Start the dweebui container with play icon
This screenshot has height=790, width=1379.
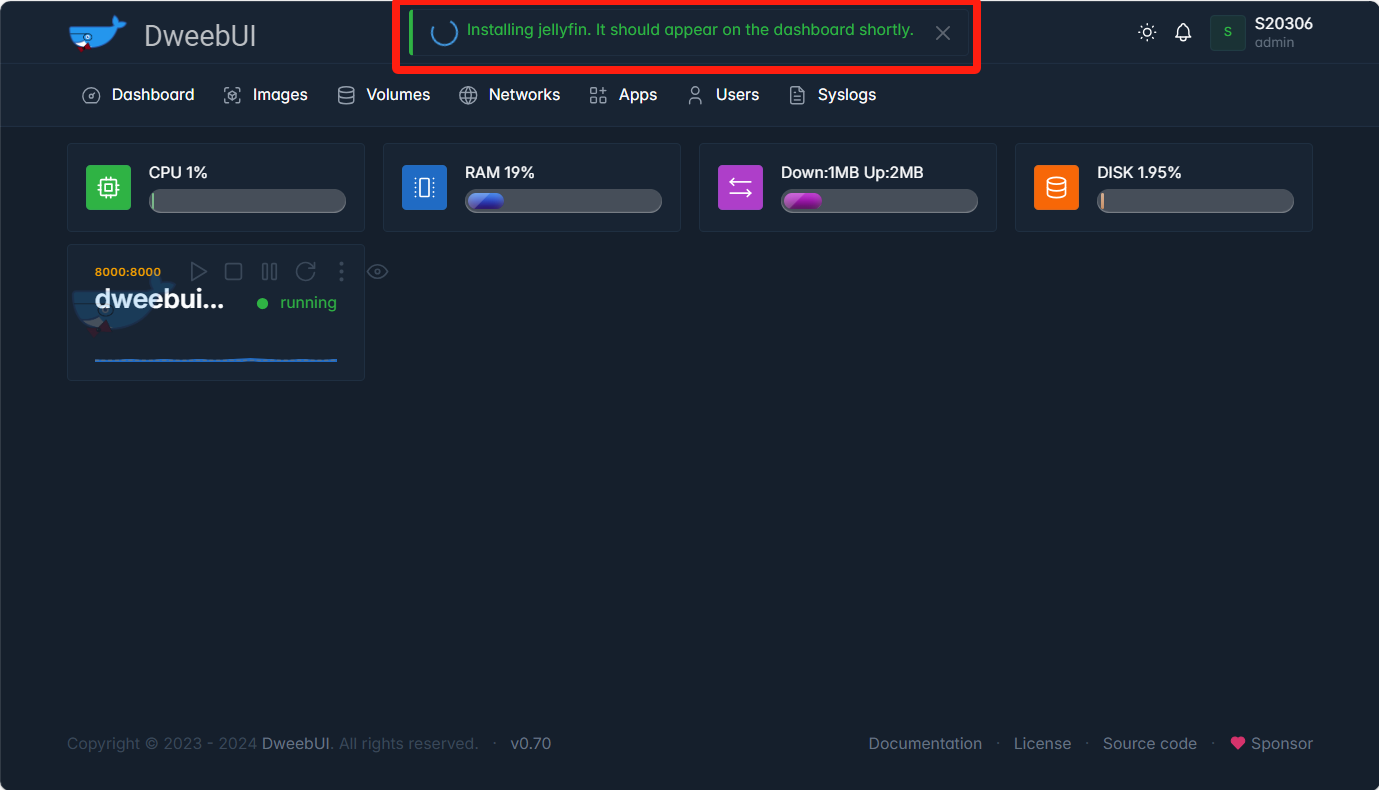tap(198, 271)
